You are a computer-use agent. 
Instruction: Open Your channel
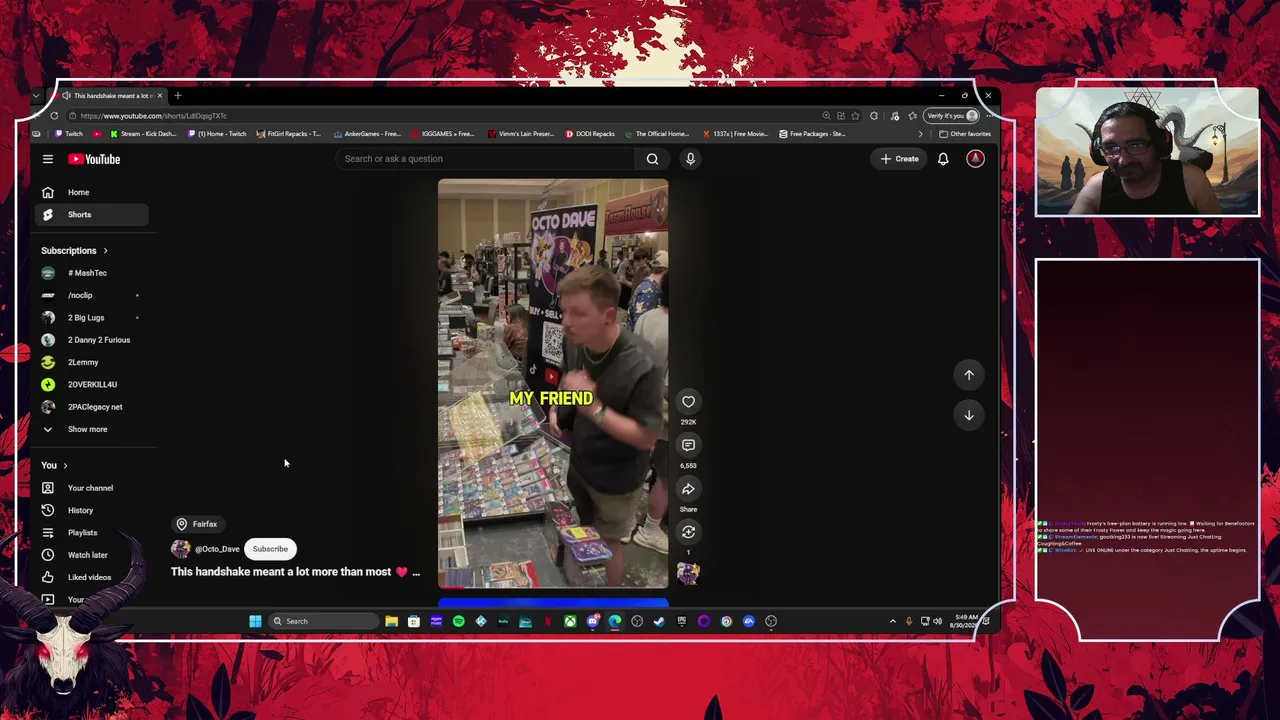pyautogui.click(x=92, y=488)
